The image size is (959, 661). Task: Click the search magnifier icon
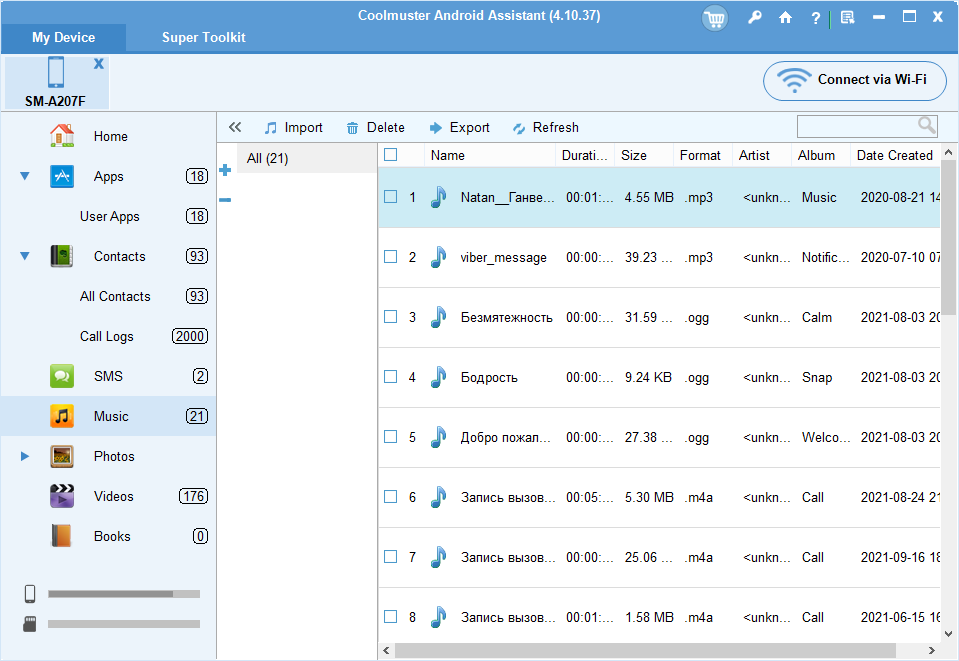tap(927, 125)
